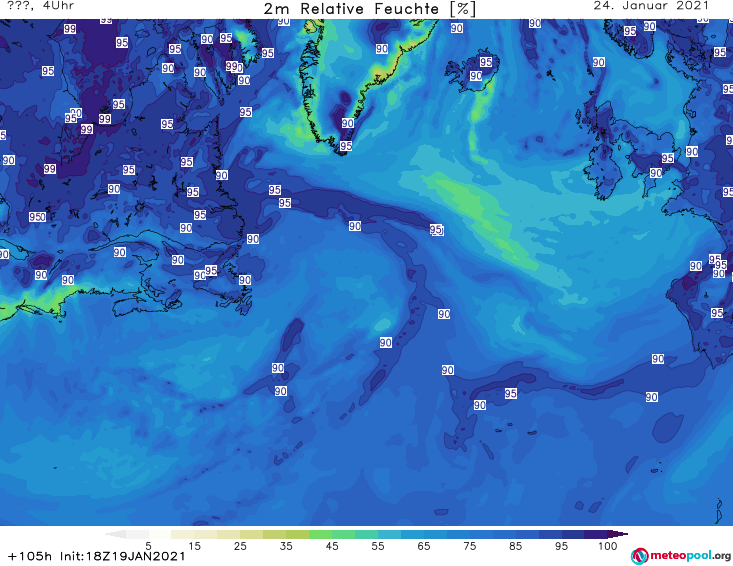Viewport: 733px width, 566px height.
Task: Click the "90" contour label on Iceland
Action: (x=476, y=76)
